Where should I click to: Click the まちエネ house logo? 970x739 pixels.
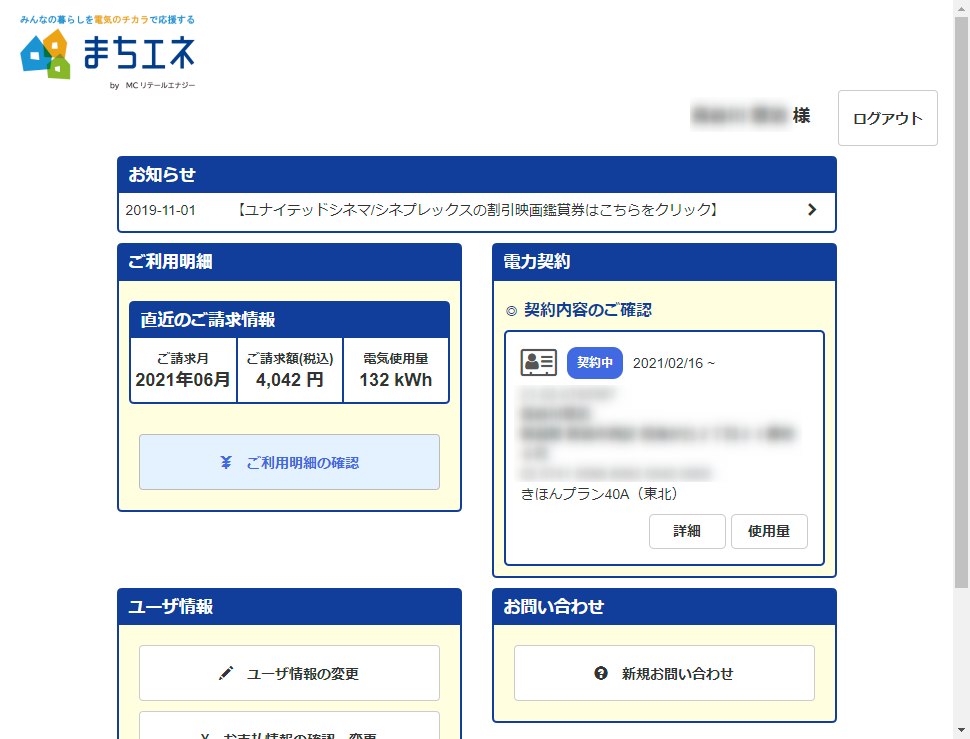click(46, 54)
